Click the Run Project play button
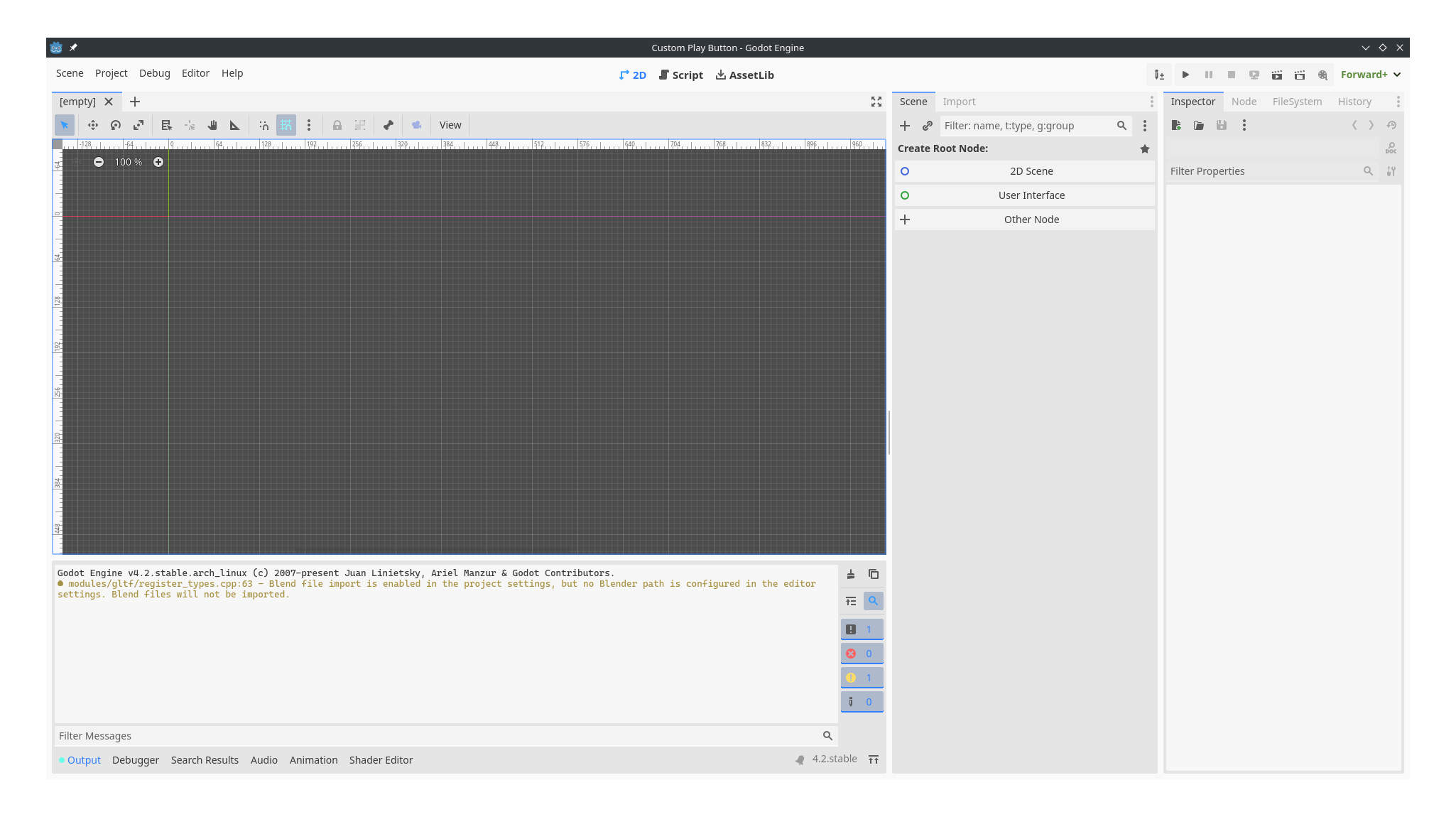1456x834 pixels. [1185, 75]
